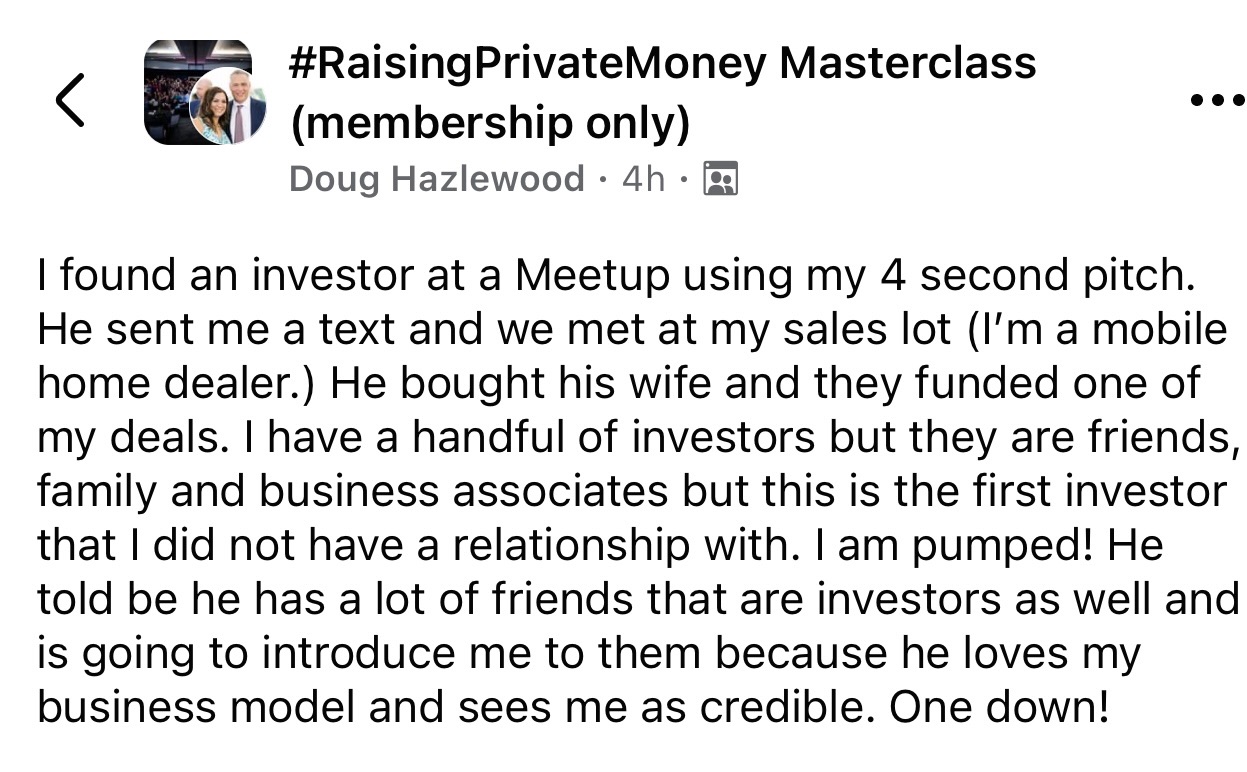The width and height of the screenshot is (1247, 772).
Task: Click the closing text 'One down!'
Action: tap(998, 707)
